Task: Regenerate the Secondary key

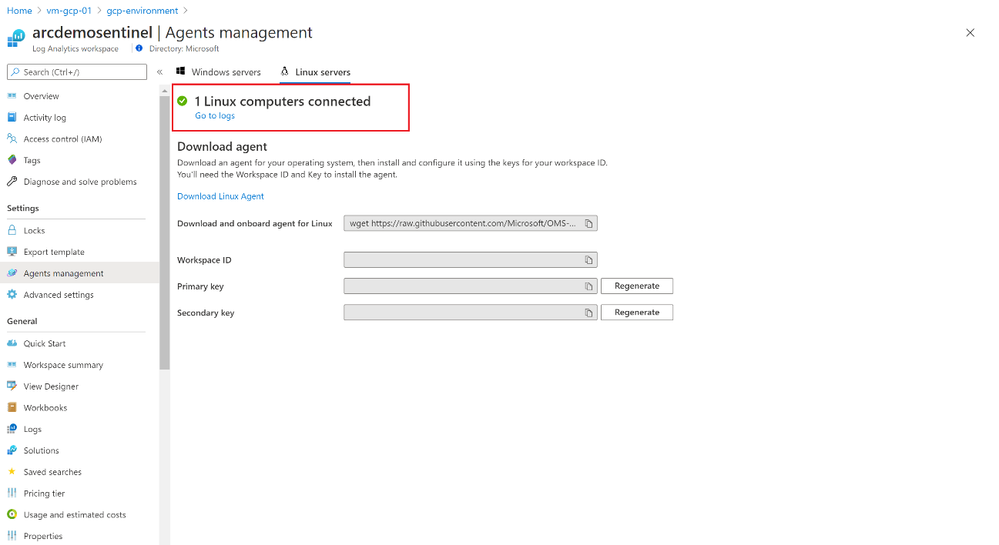Action: [x=636, y=312]
